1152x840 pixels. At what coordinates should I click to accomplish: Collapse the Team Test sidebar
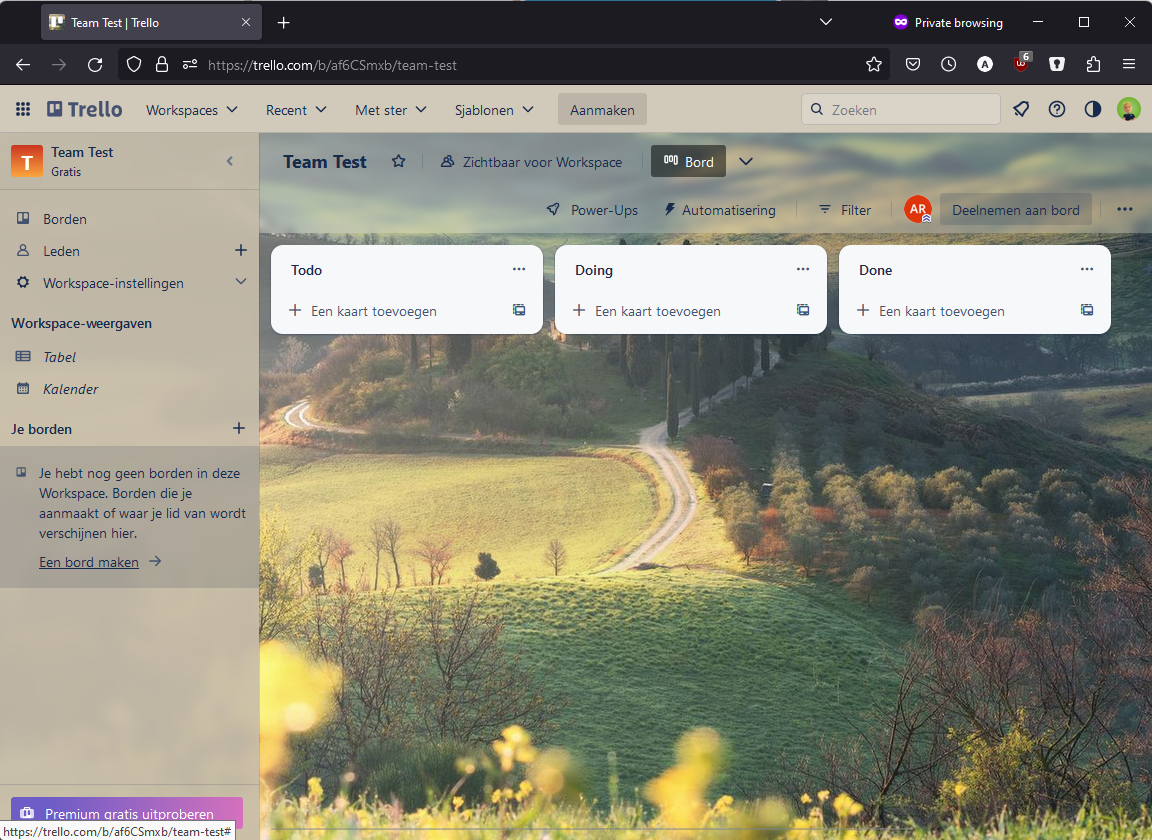coord(230,161)
